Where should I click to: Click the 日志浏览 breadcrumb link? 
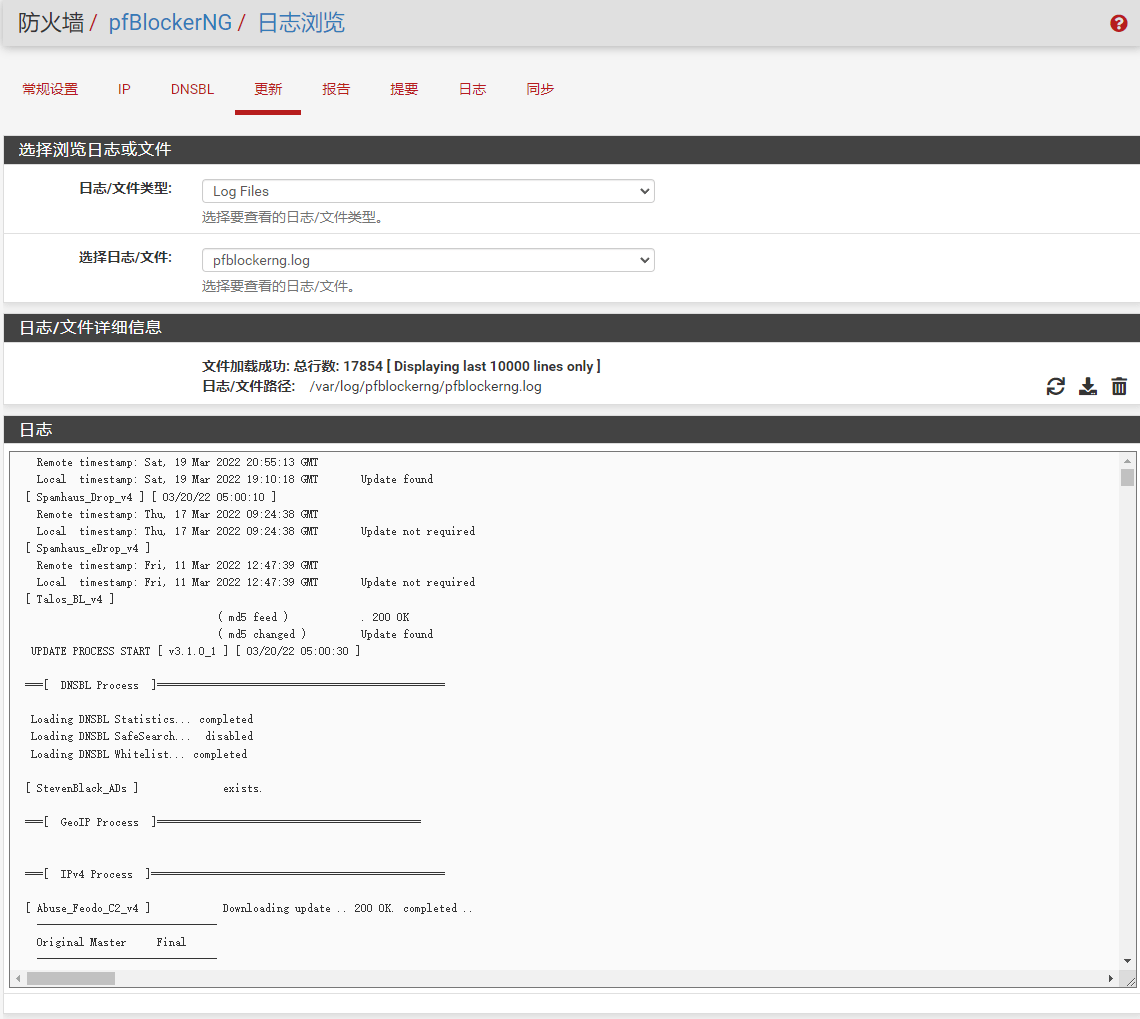[x=301, y=23]
